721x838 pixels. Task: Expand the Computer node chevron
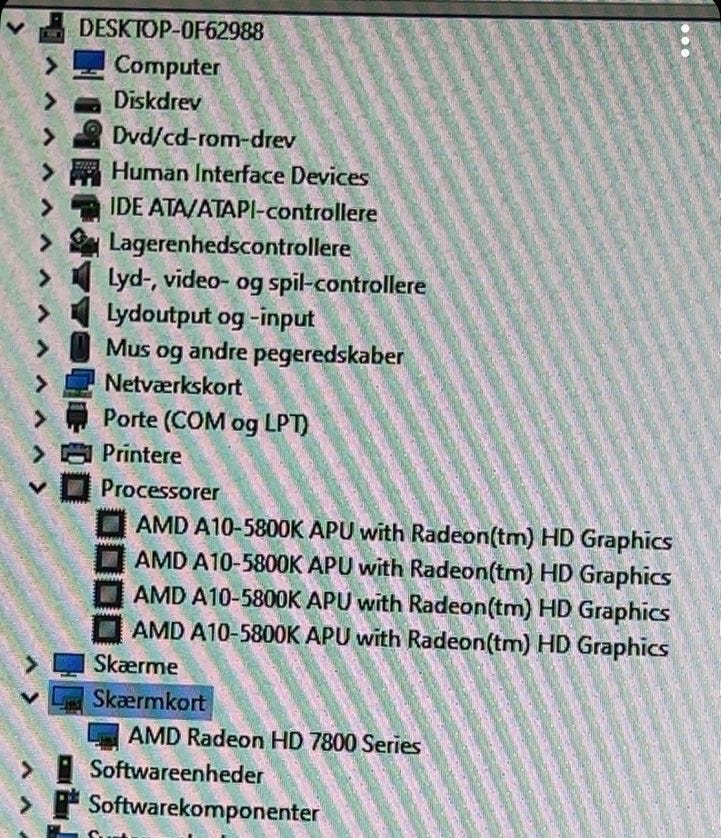(50, 66)
